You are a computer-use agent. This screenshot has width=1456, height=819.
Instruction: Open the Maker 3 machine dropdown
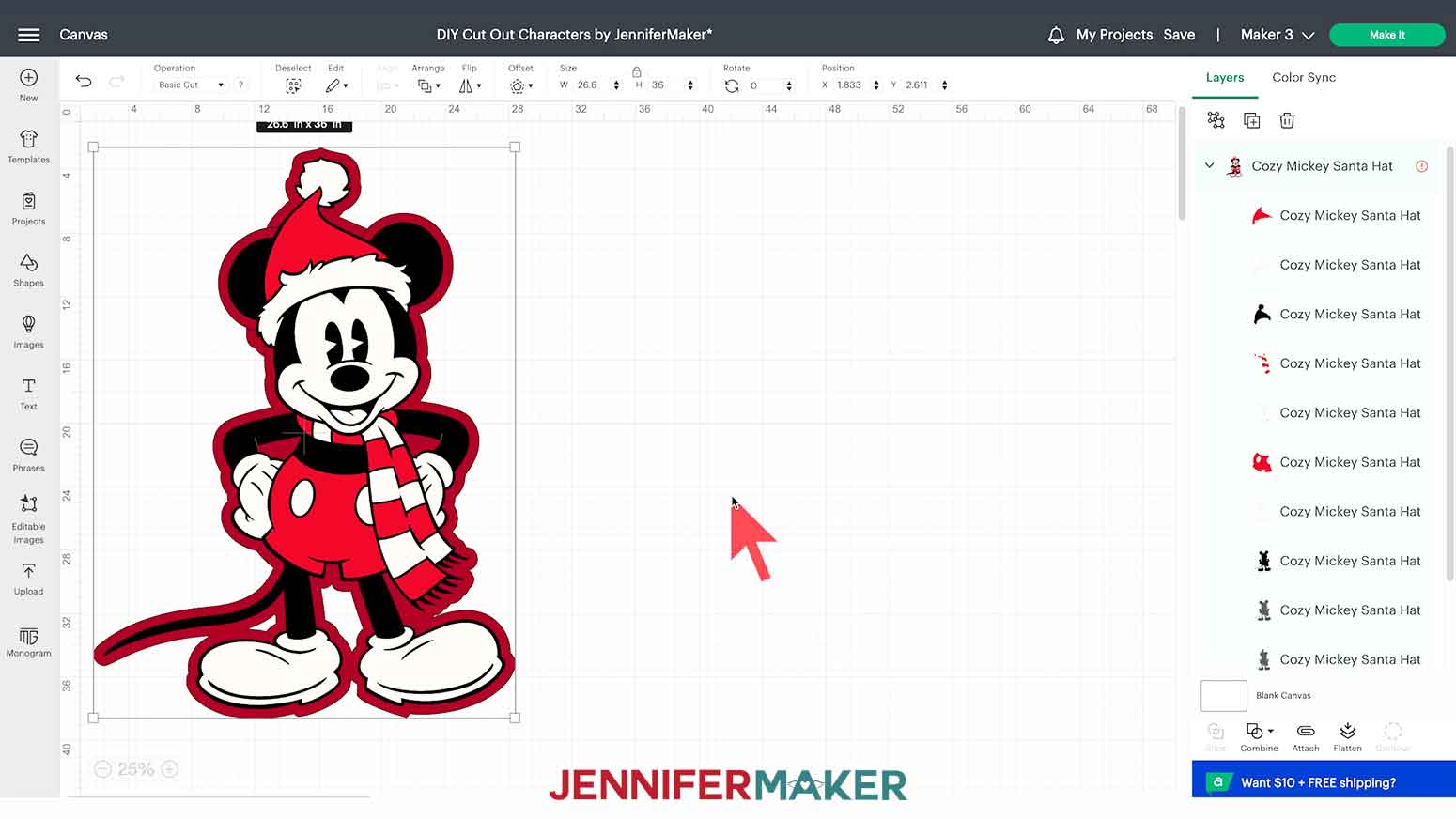1278,35
